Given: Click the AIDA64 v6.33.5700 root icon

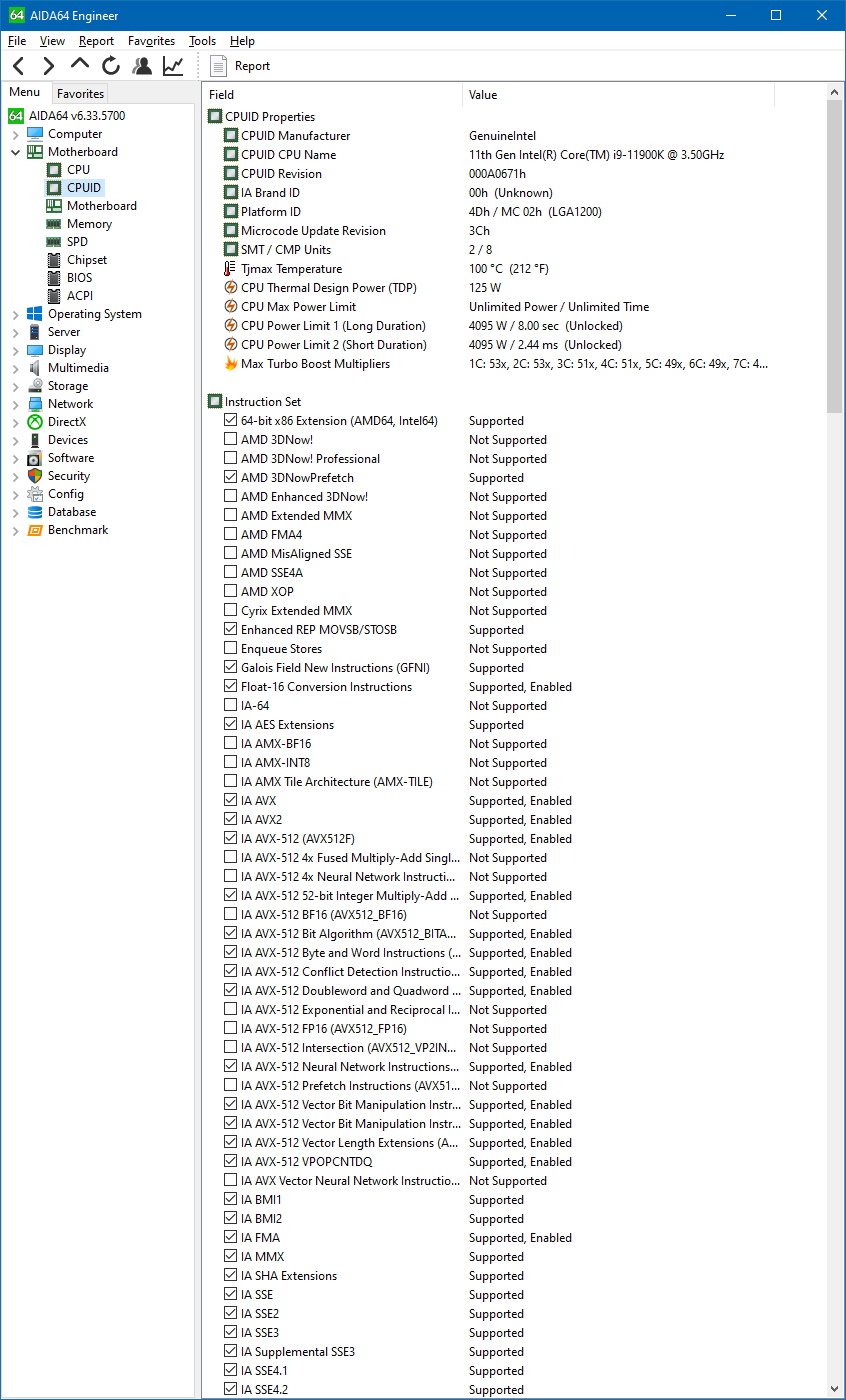Looking at the screenshot, I should point(16,116).
